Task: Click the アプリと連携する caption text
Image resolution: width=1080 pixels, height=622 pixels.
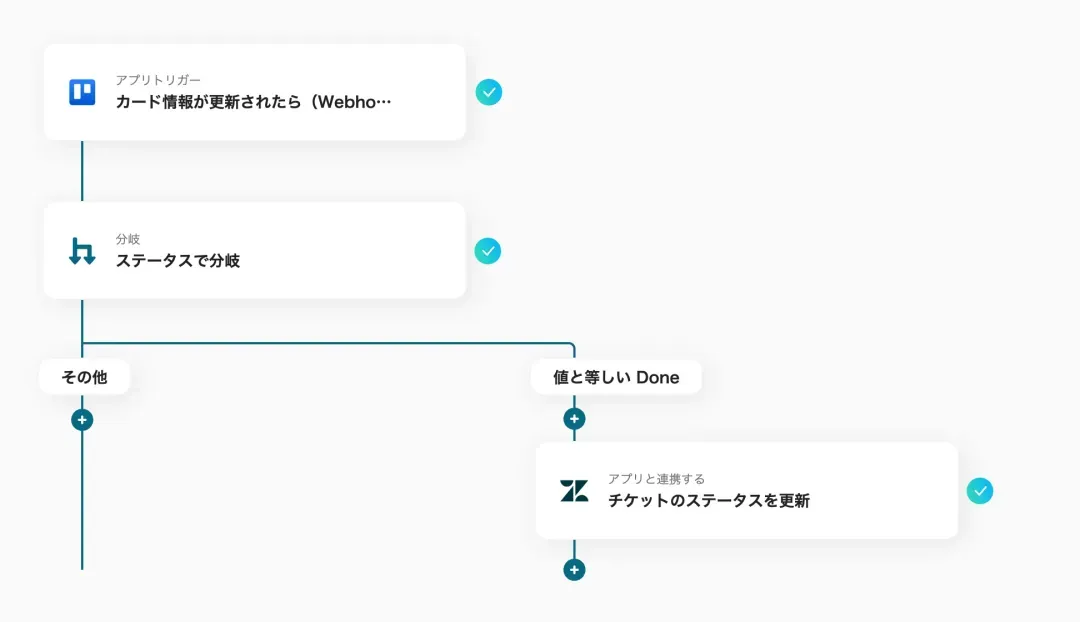Action: [x=656, y=479]
